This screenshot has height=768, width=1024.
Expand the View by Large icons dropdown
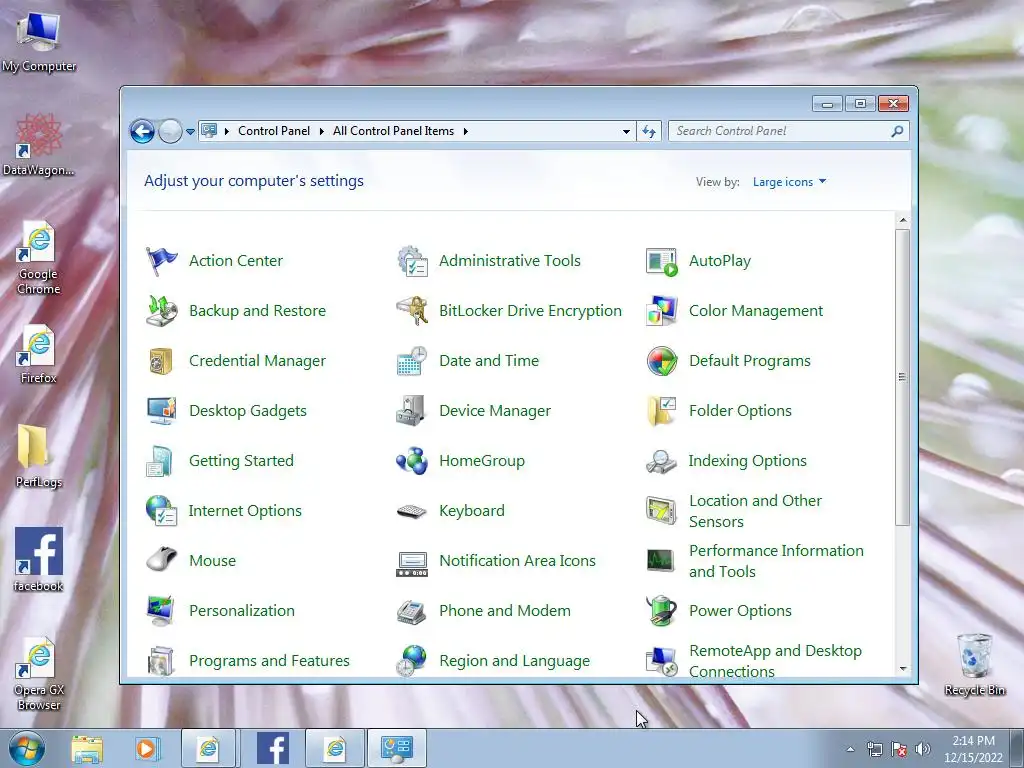(790, 182)
